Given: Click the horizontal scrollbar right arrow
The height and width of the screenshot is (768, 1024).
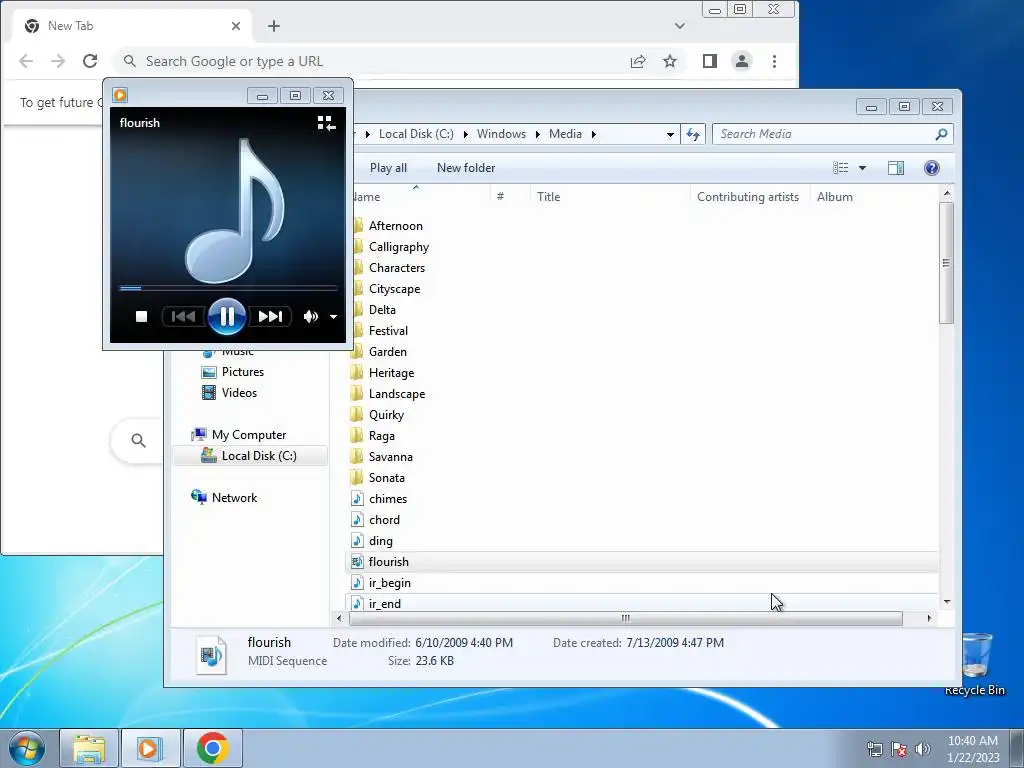Looking at the screenshot, I should point(929,618).
